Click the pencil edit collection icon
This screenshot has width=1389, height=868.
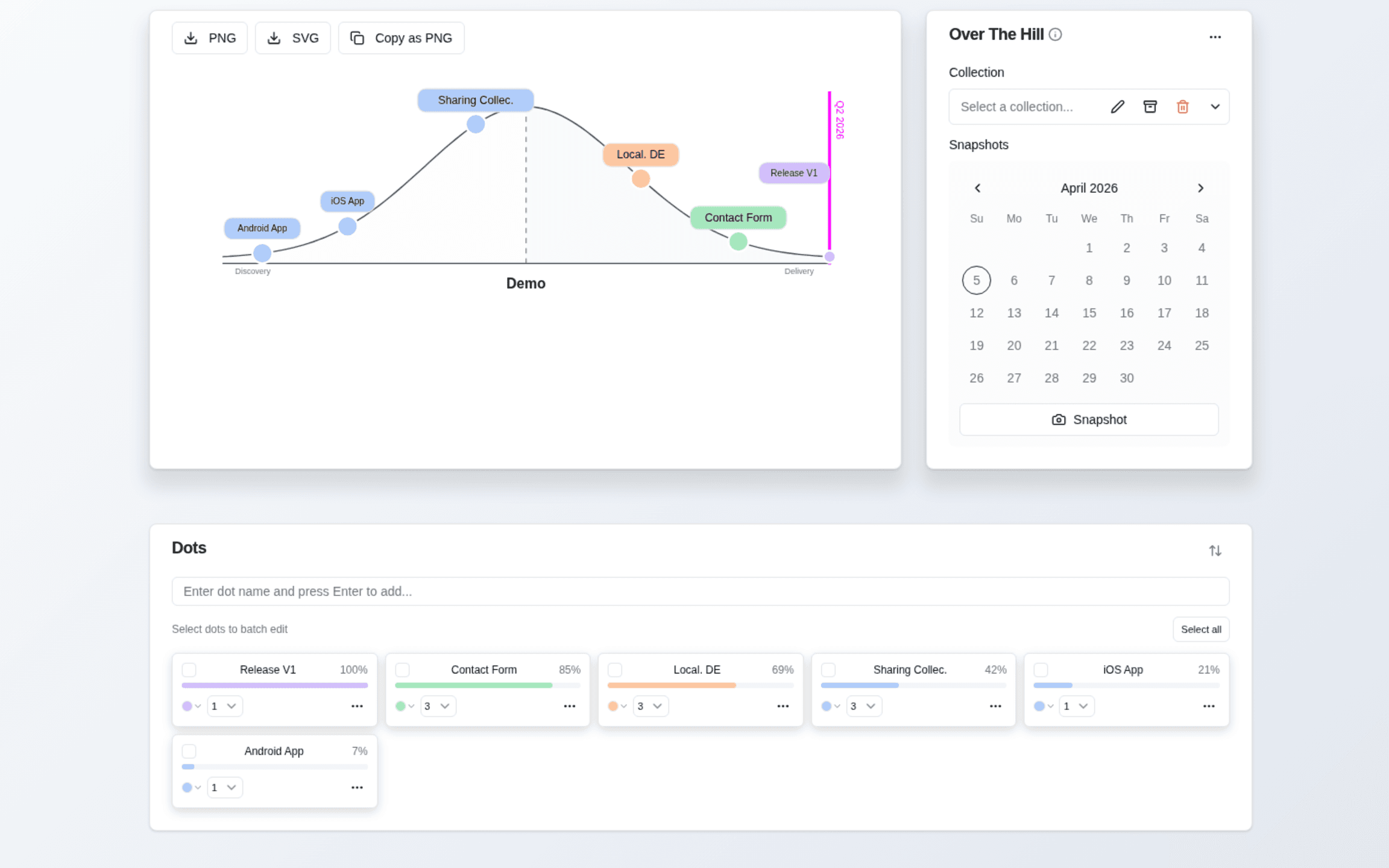click(x=1117, y=107)
